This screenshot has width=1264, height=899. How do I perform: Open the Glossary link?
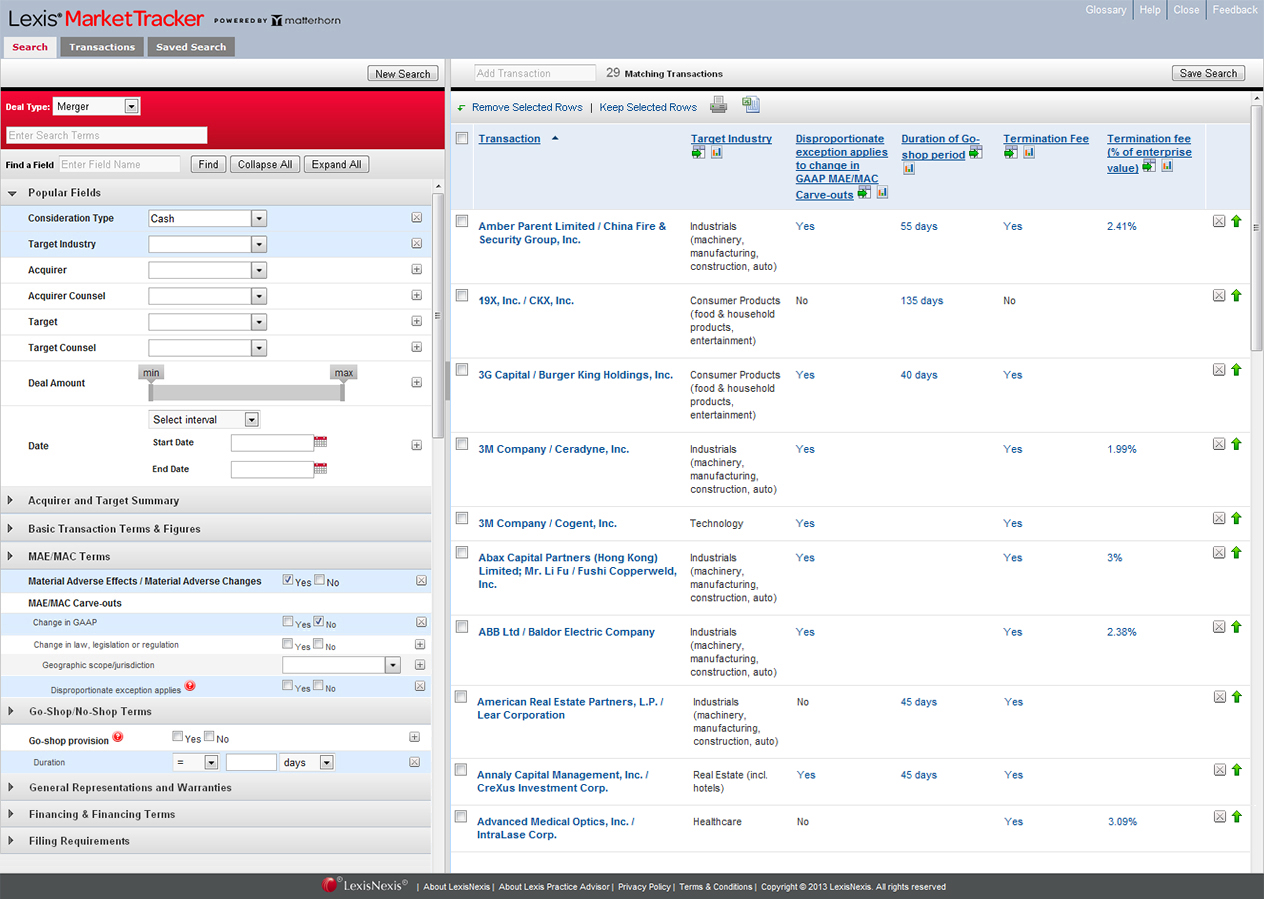[x=1106, y=10]
